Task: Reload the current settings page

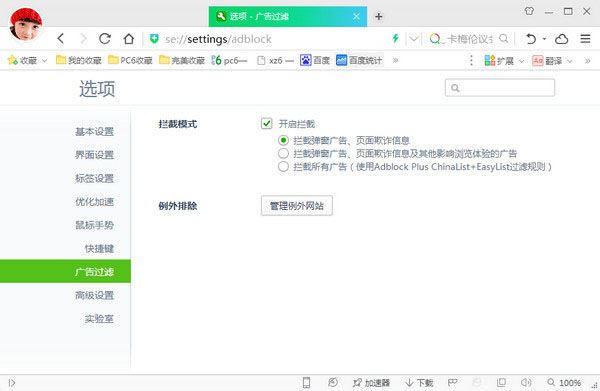Action: [x=105, y=39]
